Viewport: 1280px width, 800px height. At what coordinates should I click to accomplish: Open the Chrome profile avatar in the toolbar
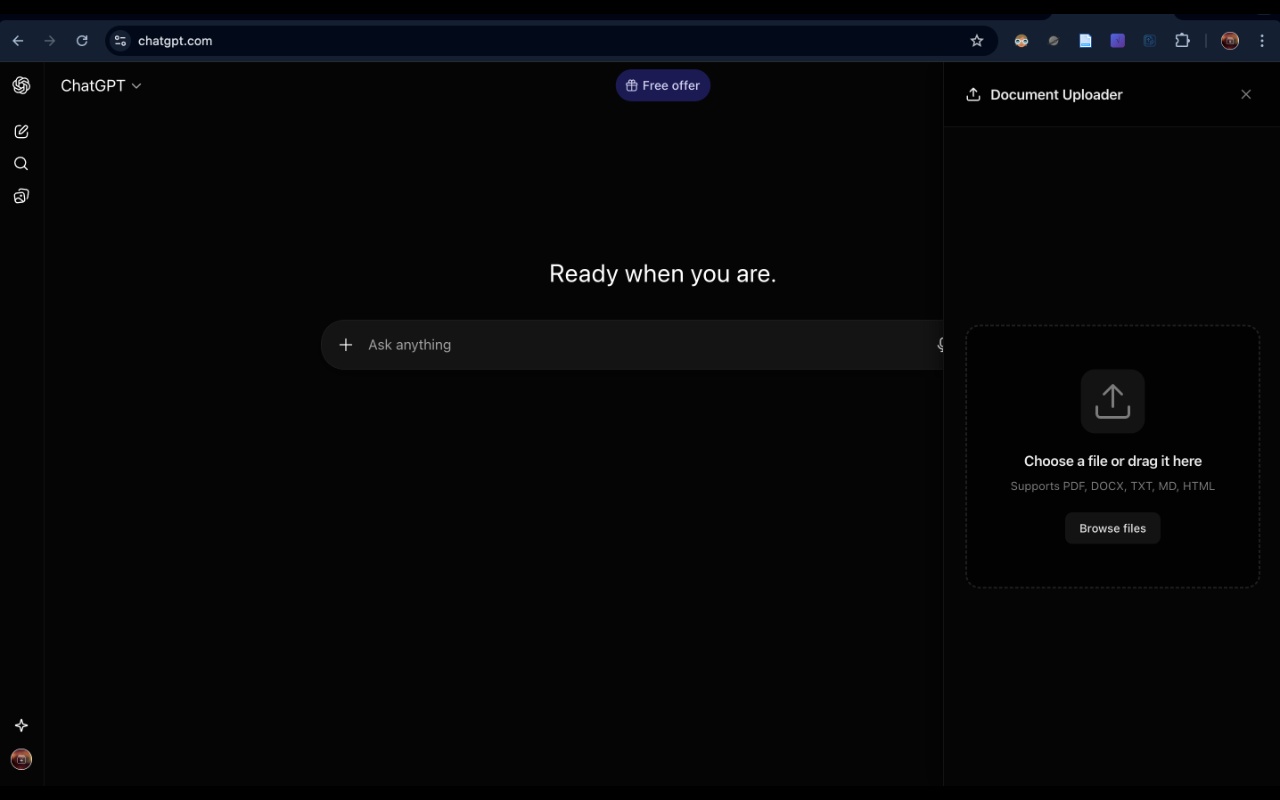(x=1230, y=41)
